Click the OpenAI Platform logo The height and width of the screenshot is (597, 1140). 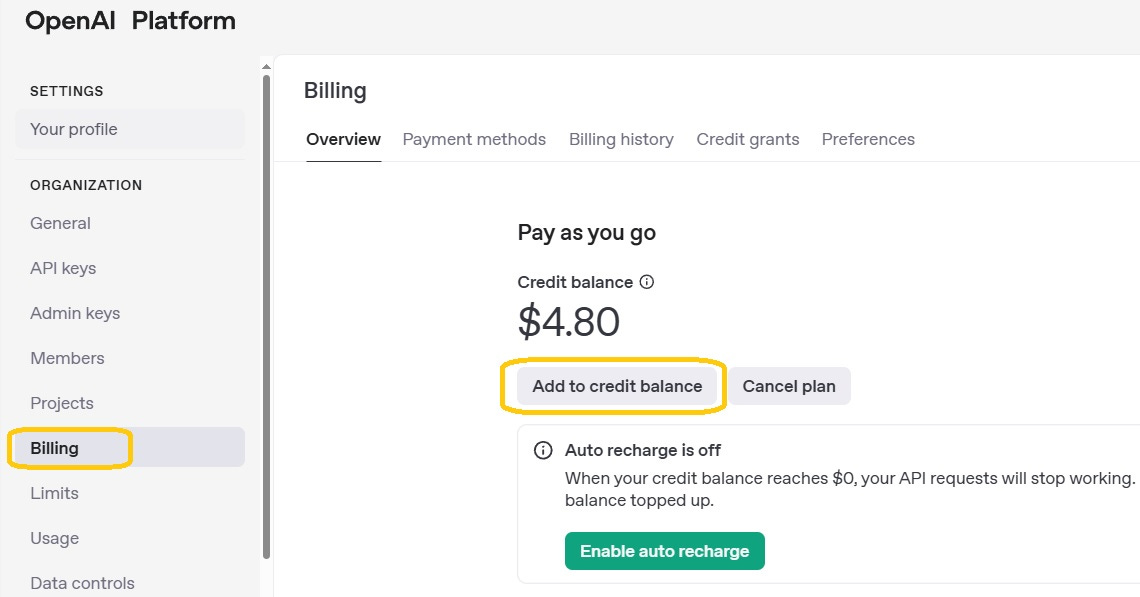[x=130, y=21]
